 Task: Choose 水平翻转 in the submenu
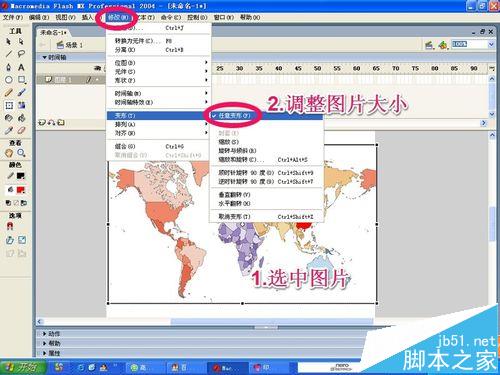coord(266,203)
